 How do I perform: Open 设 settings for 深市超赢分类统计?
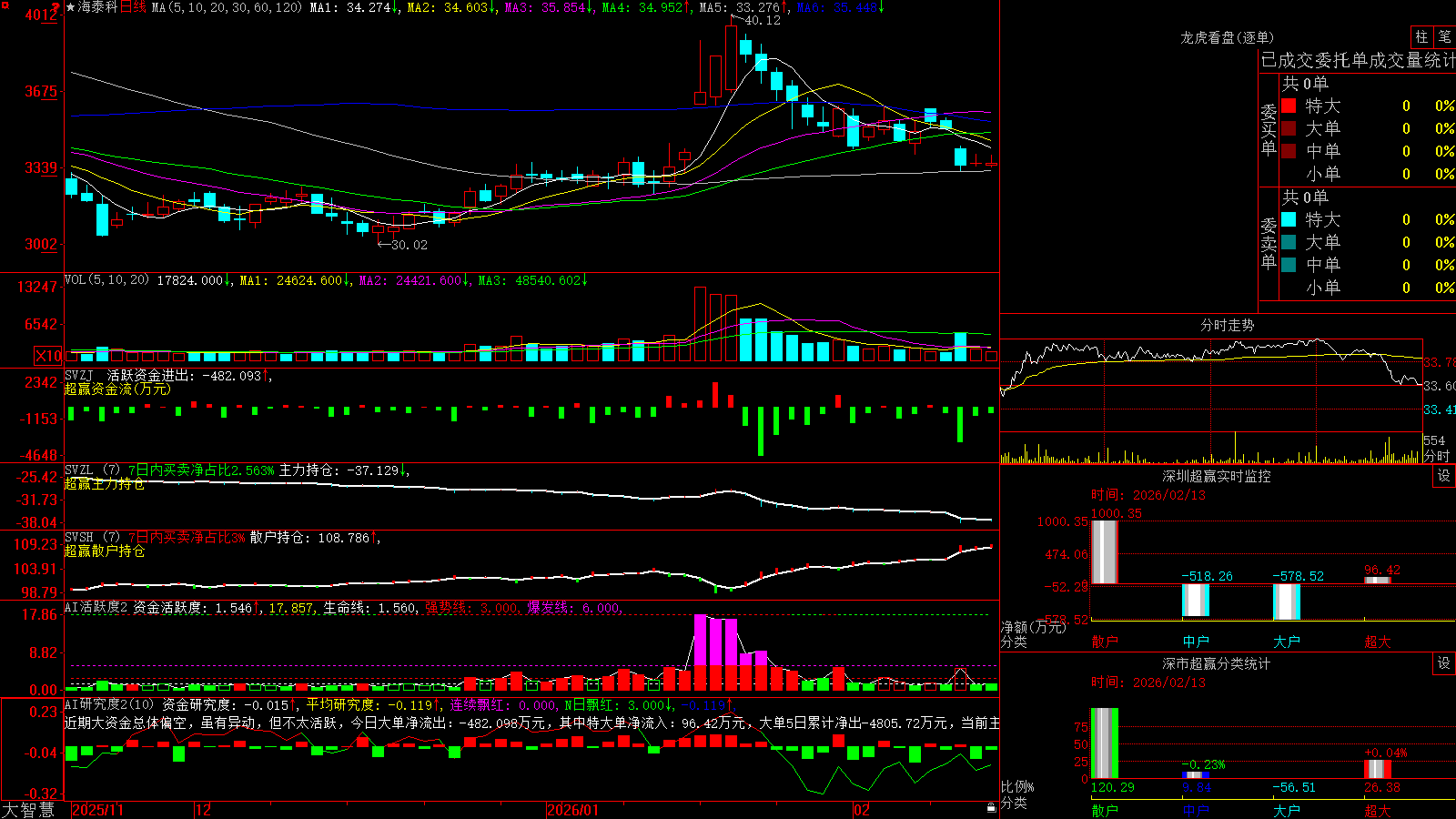click(x=1443, y=663)
